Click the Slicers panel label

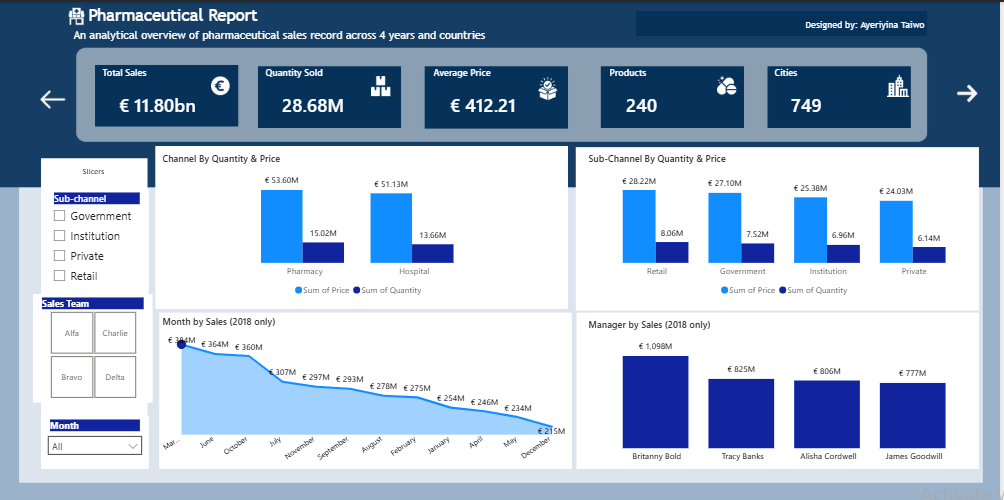(x=93, y=171)
